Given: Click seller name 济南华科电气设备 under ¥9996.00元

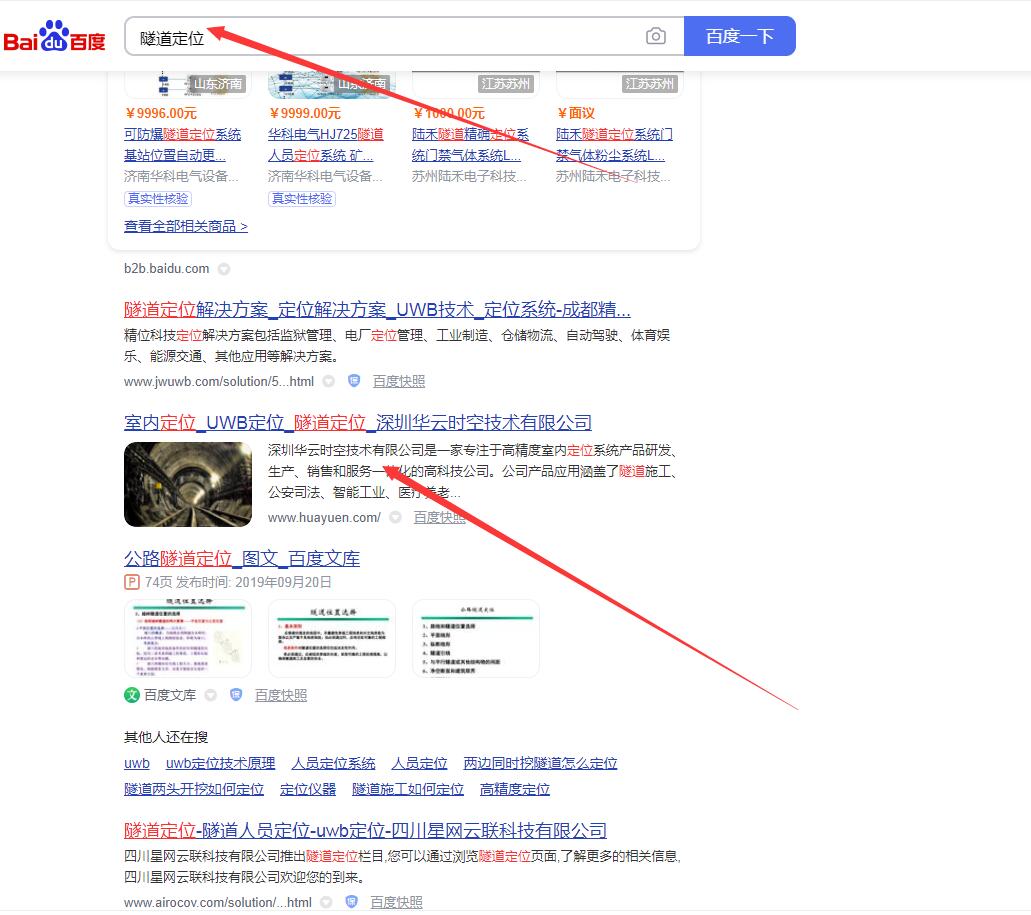Looking at the screenshot, I should tap(181, 176).
